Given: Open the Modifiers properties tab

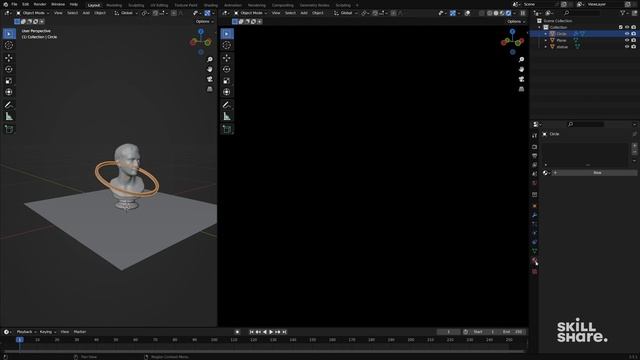Looking at the screenshot, I should pyautogui.click(x=534, y=215).
